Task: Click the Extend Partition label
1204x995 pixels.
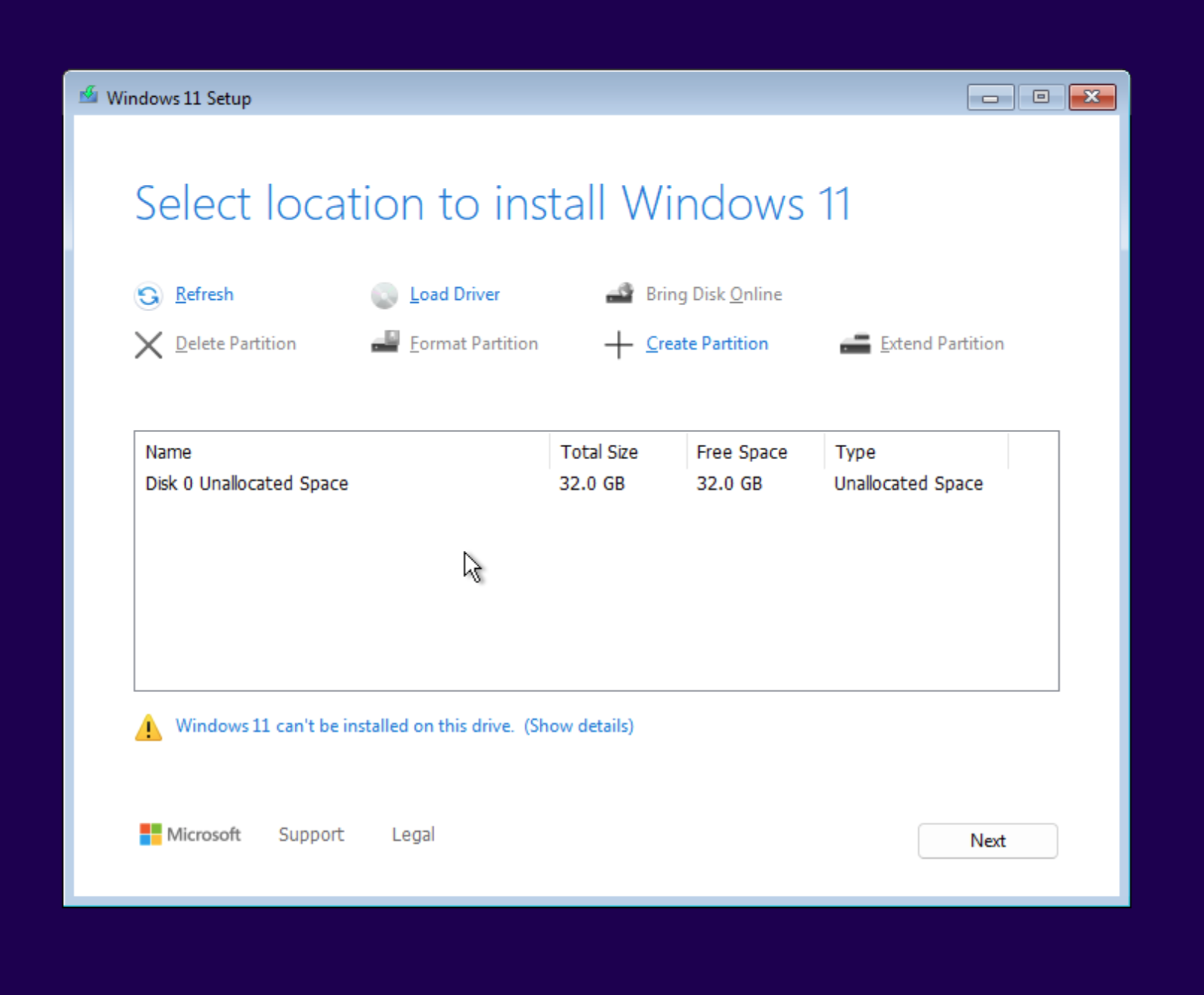Action: click(942, 343)
